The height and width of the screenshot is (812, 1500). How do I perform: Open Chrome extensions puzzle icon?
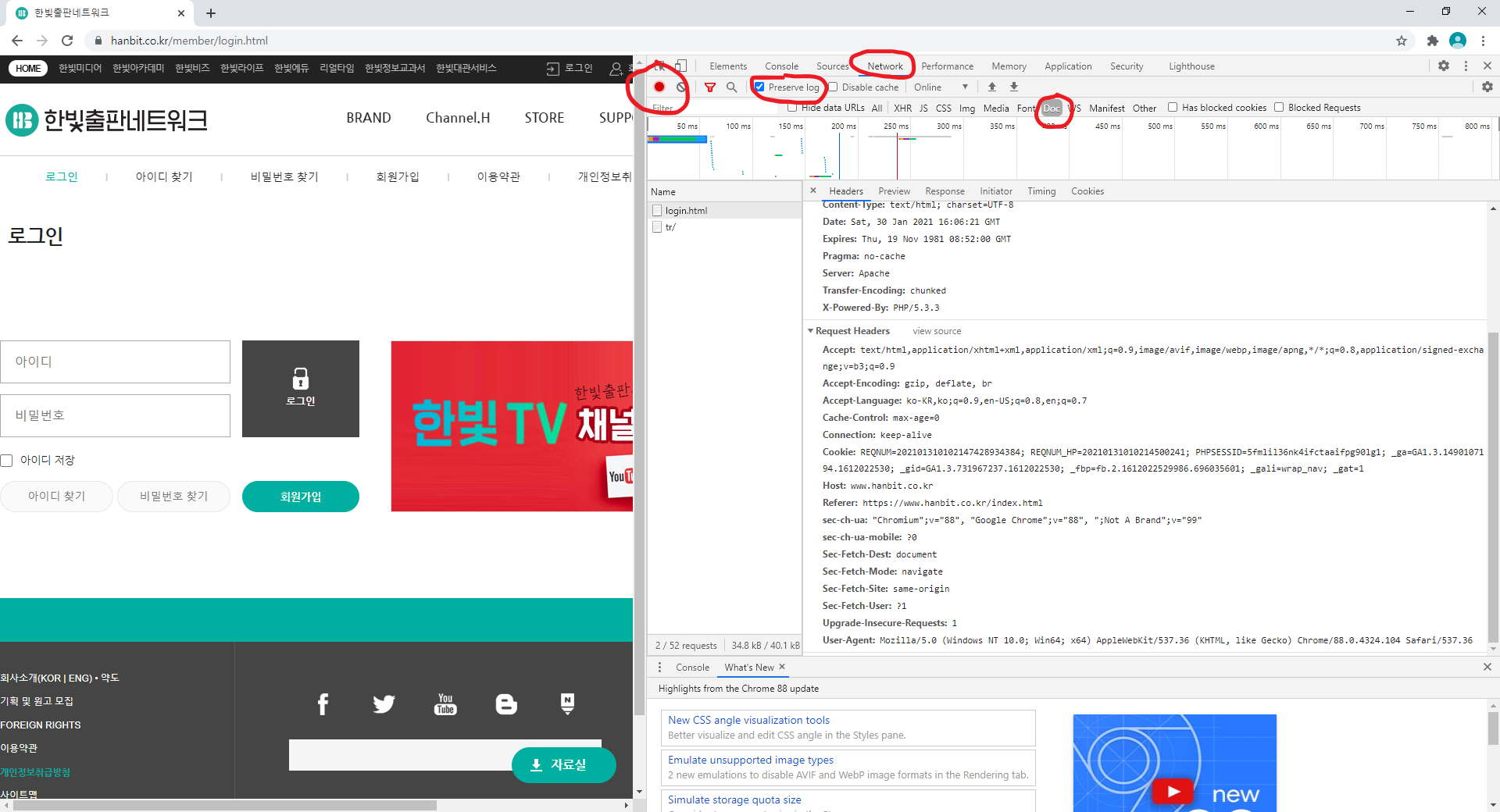point(1432,41)
